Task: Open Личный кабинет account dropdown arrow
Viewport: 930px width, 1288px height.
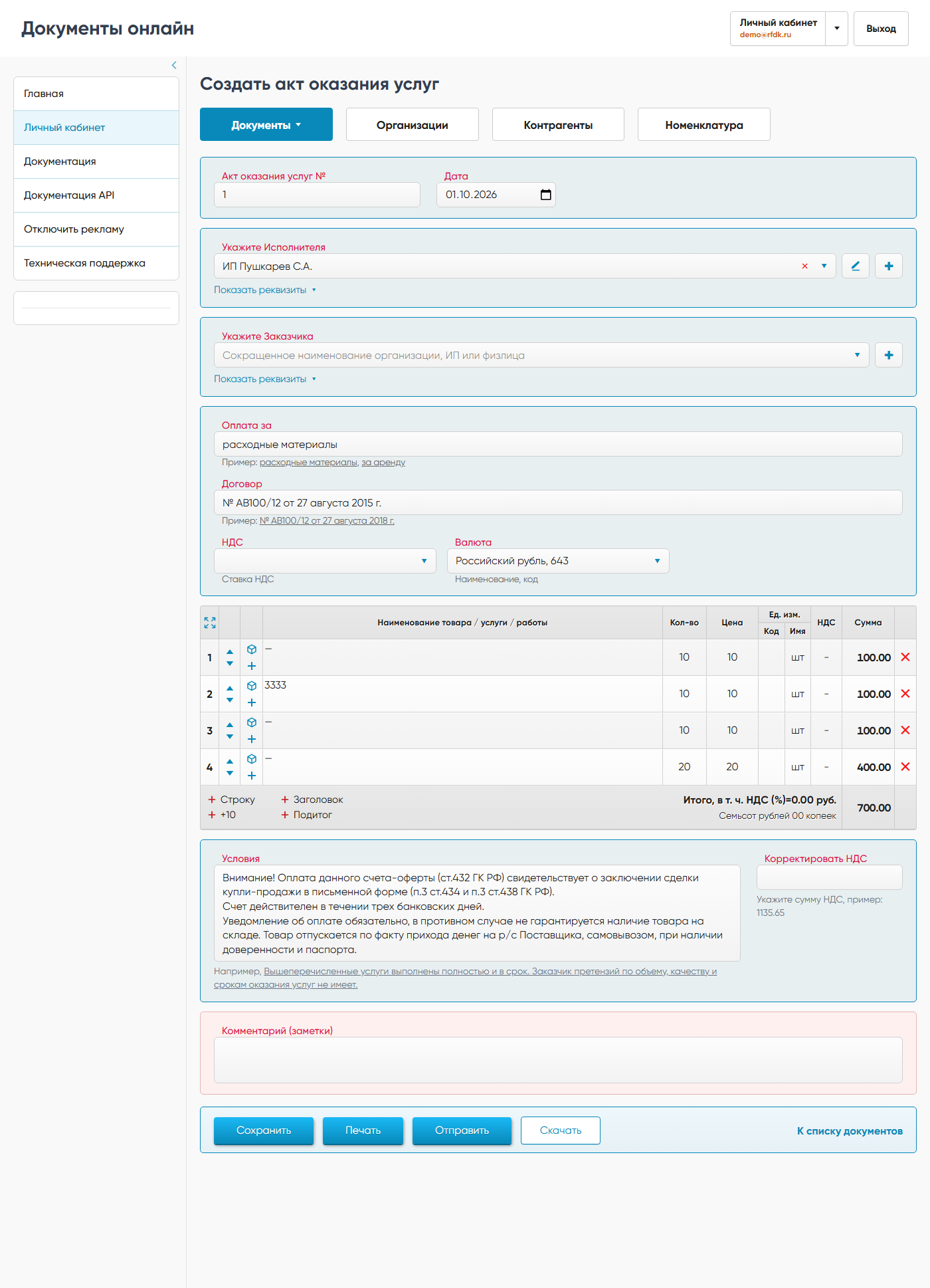Action: pyautogui.click(x=837, y=29)
